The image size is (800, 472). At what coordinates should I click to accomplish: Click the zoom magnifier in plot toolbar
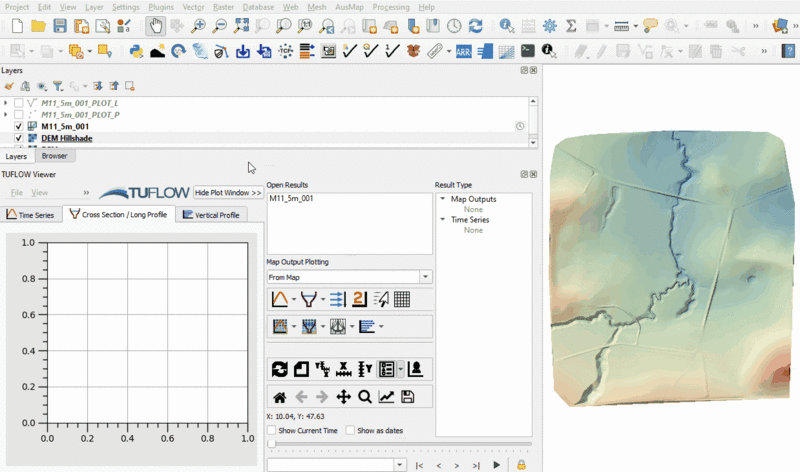coord(365,397)
